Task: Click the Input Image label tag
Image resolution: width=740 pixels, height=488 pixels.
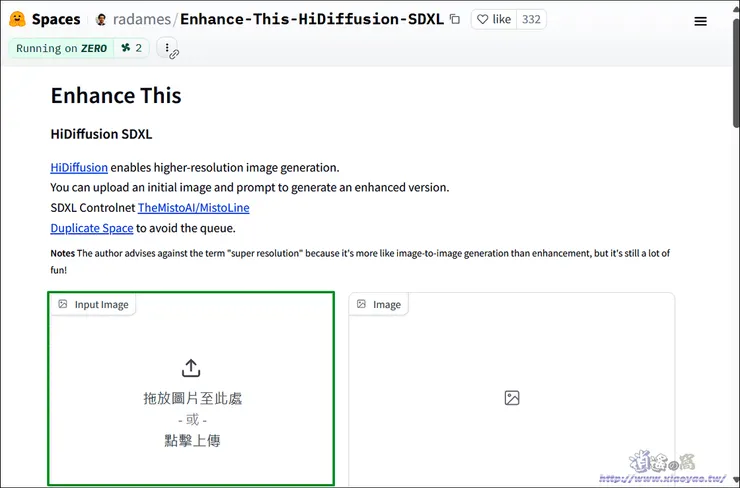Action: pos(93,304)
